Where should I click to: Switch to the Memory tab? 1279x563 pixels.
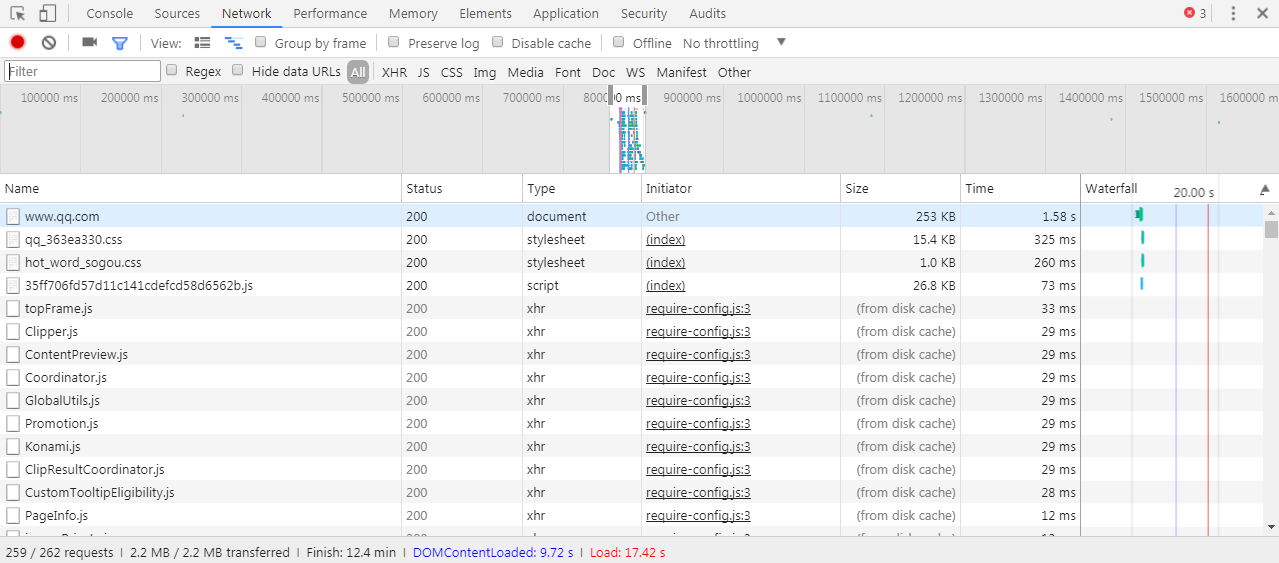(x=413, y=13)
